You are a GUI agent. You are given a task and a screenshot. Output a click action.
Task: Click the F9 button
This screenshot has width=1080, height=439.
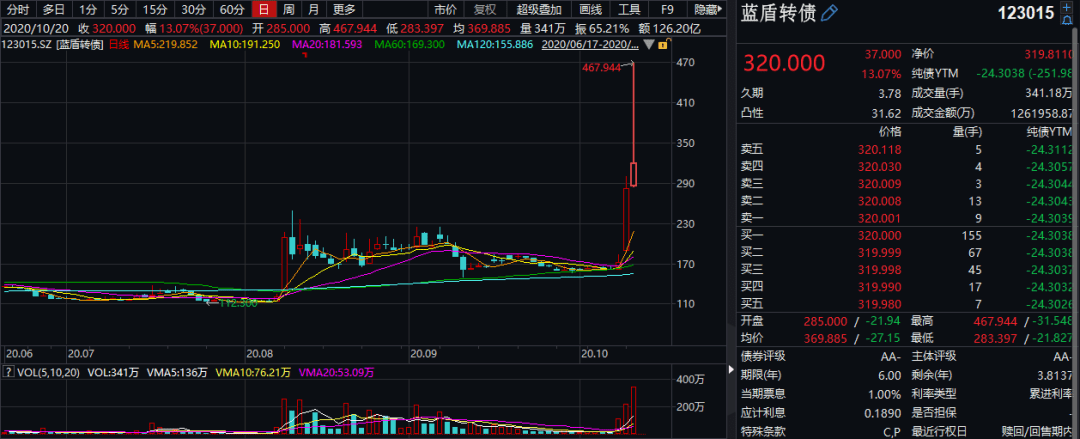pyautogui.click(x=666, y=9)
